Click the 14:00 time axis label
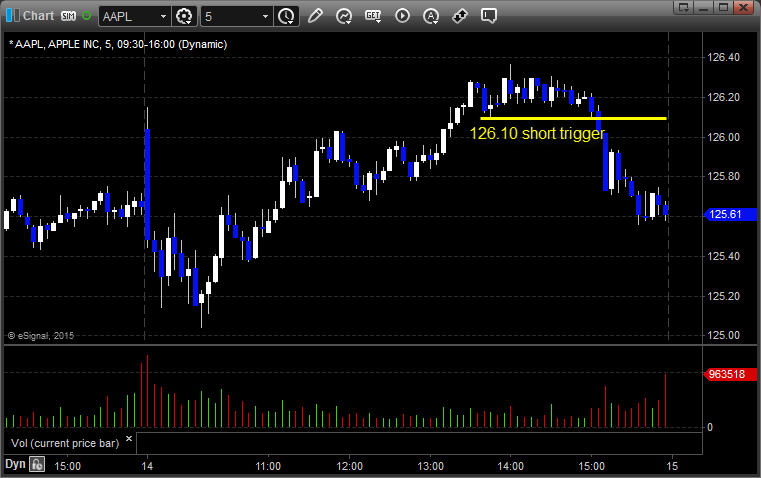 coord(511,466)
